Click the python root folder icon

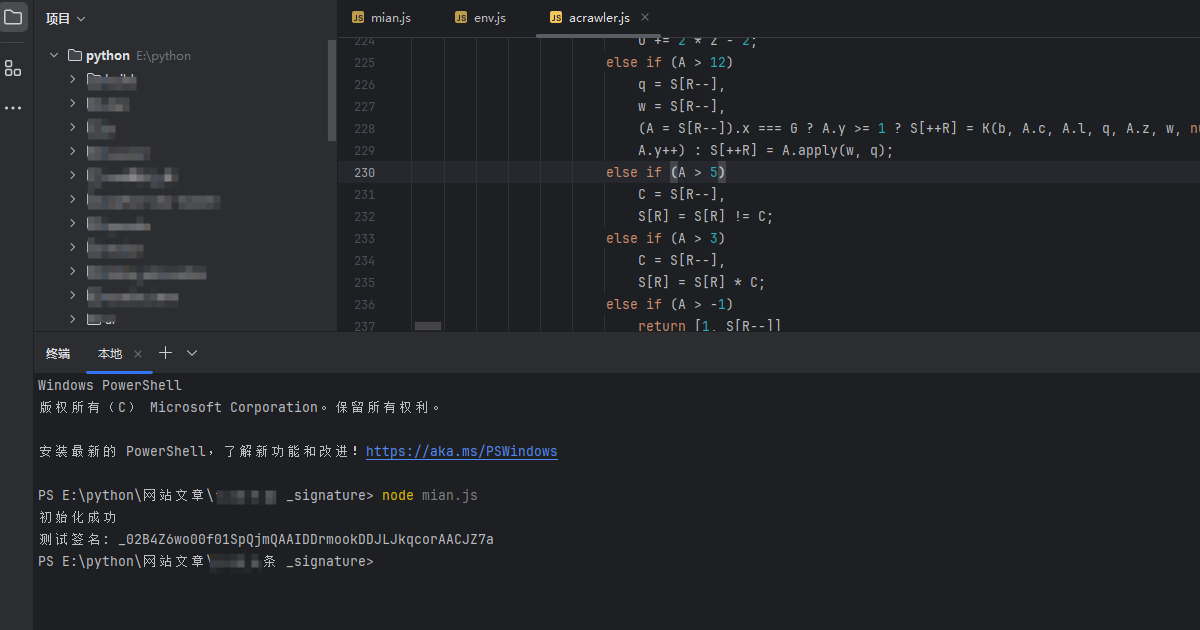74,56
